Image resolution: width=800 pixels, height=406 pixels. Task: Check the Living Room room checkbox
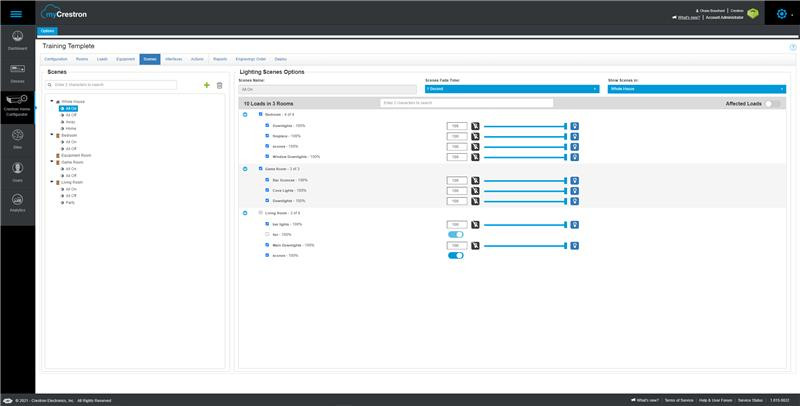point(261,213)
